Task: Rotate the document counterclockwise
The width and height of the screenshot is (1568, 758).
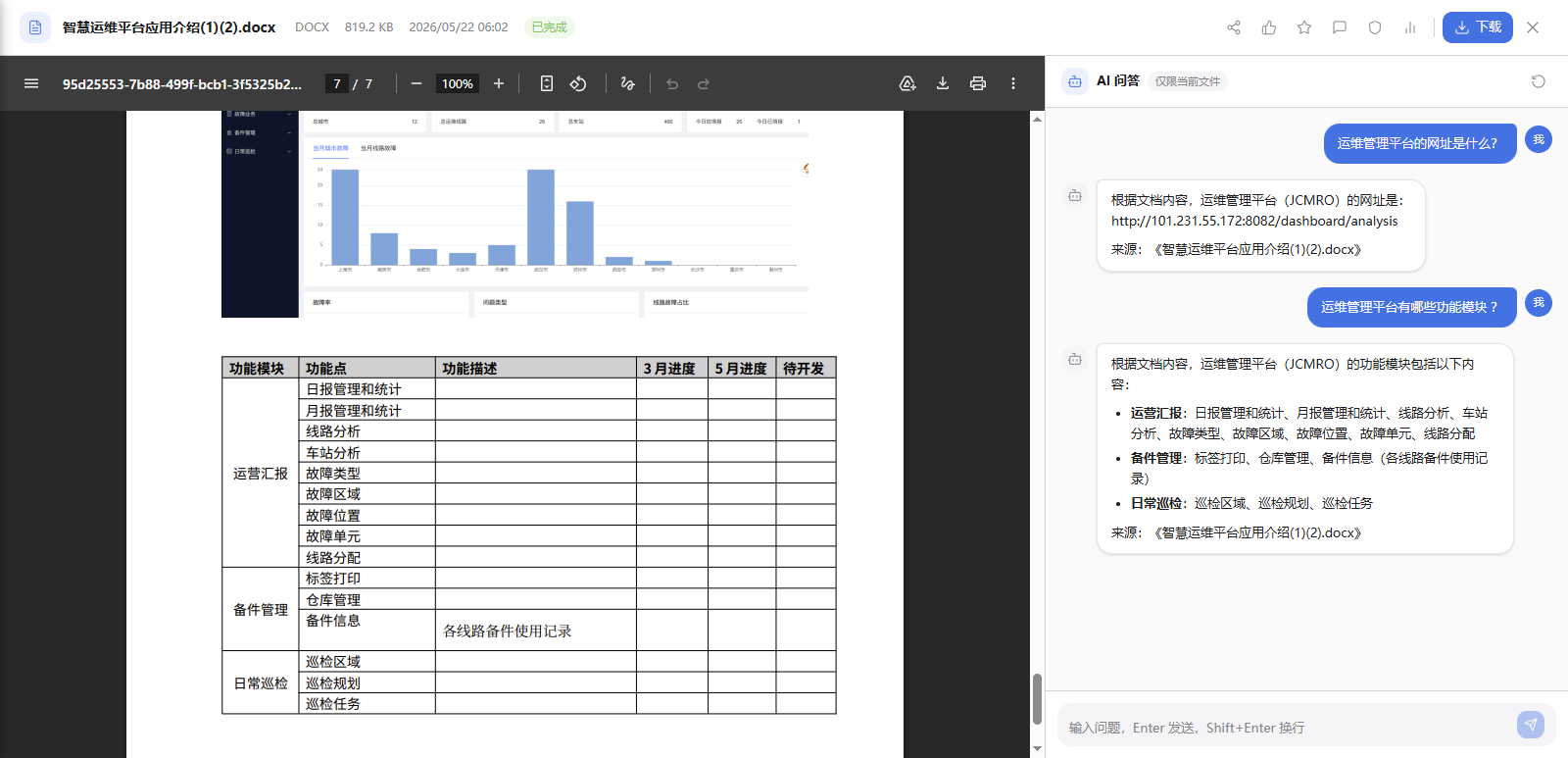Action: point(578,83)
